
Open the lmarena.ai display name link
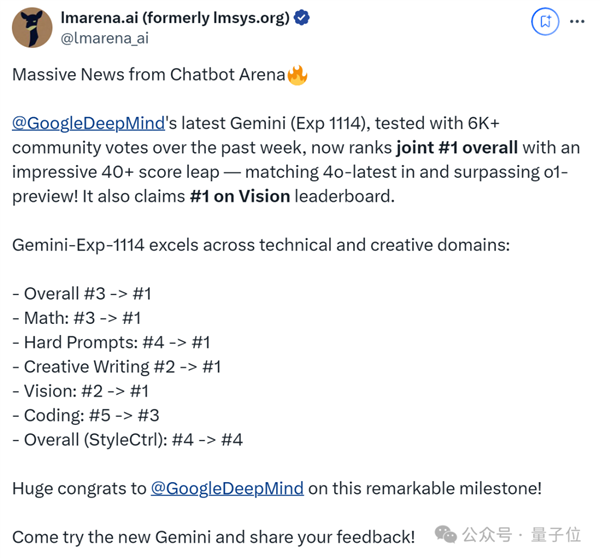[175, 18]
